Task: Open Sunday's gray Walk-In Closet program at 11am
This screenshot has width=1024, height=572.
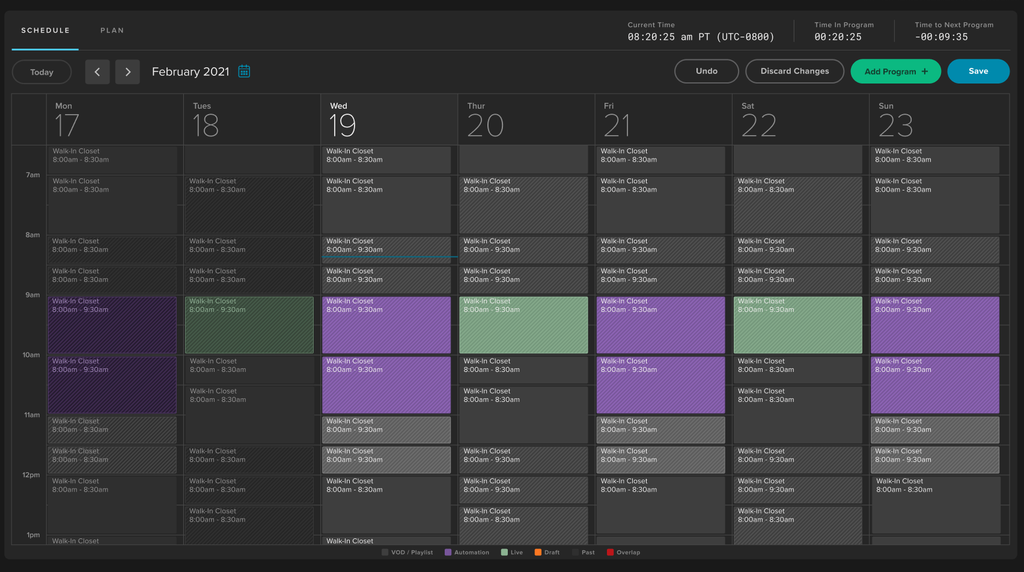Action: pyautogui.click(x=935, y=430)
